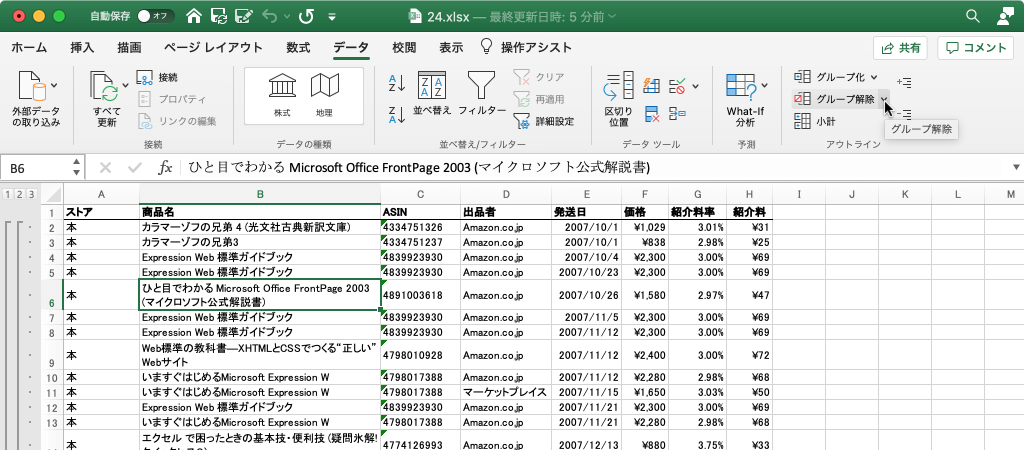The image size is (1024, 450).
Task: Select the 株式 data type
Action: [x=282, y=95]
